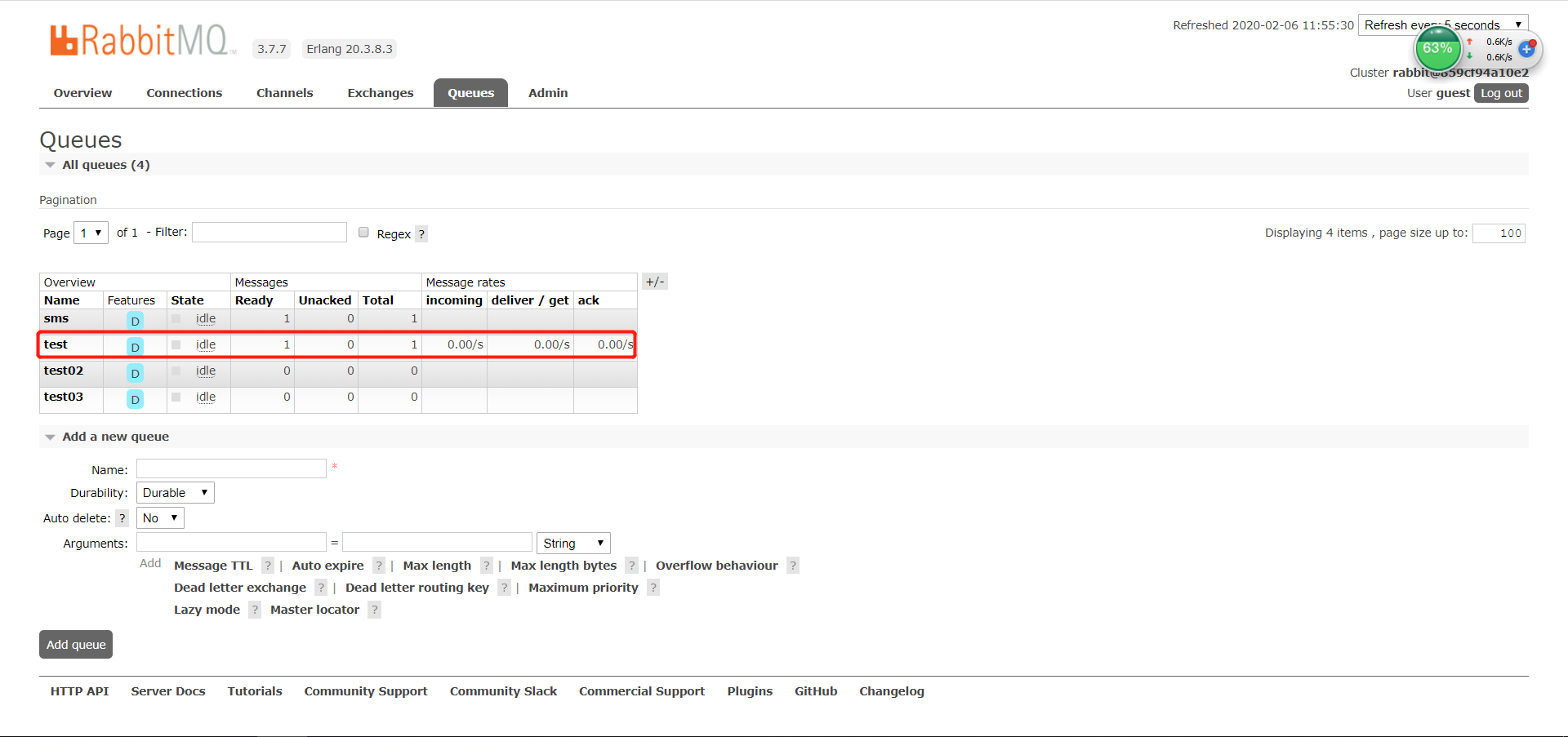Open help icon next to Auto delete
1568x737 pixels.
click(122, 518)
